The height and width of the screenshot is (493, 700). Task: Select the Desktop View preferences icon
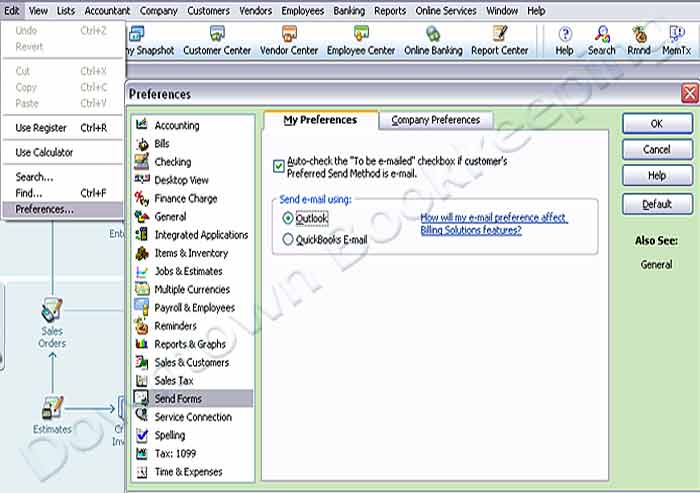[x=142, y=180]
